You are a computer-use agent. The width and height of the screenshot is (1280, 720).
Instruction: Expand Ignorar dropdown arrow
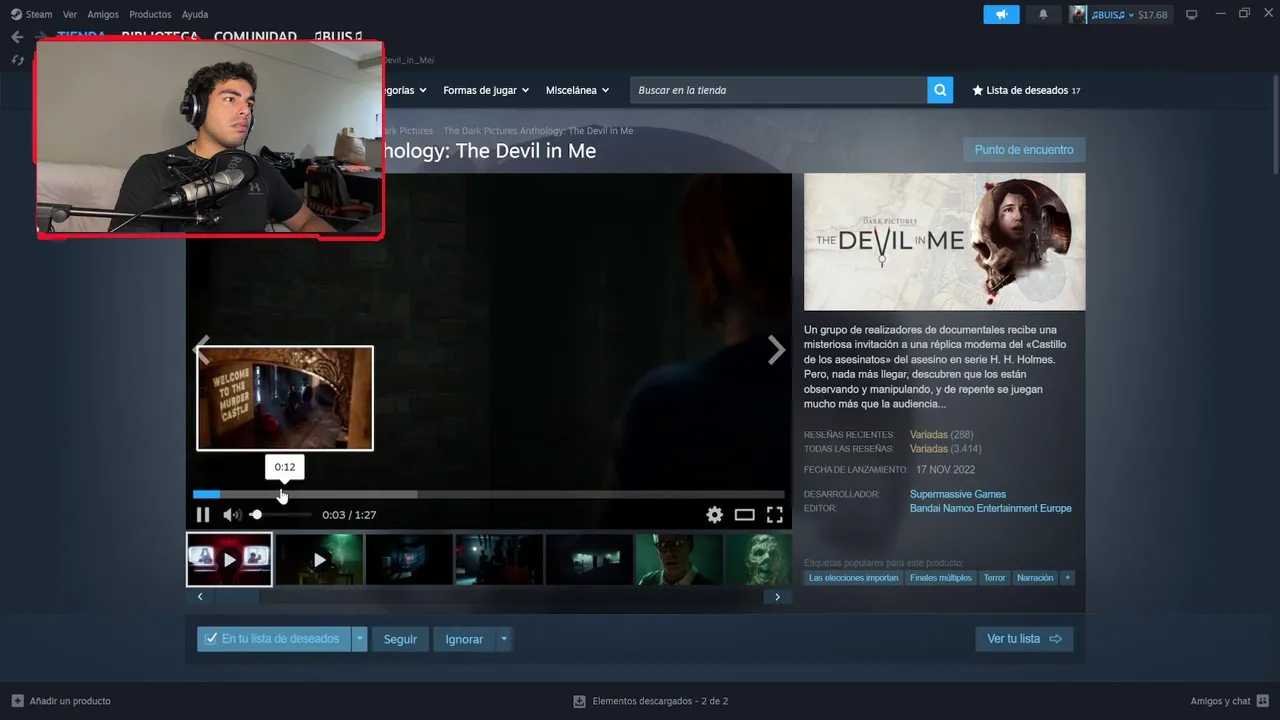click(x=504, y=639)
